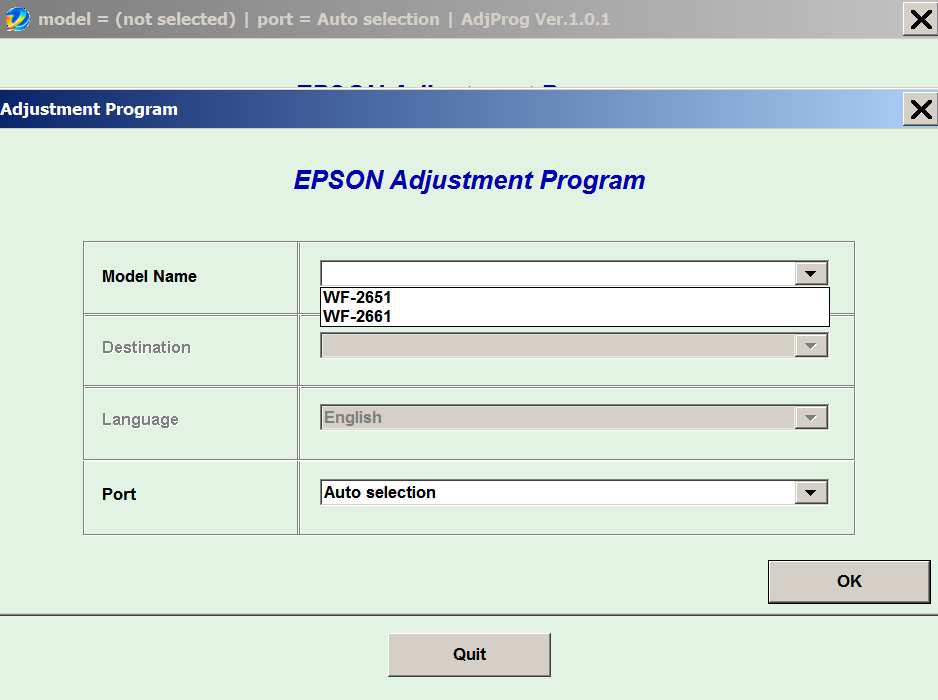Image resolution: width=938 pixels, height=700 pixels.
Task: Click the AdjProg app icon in title bar
Action: point(18,19)
